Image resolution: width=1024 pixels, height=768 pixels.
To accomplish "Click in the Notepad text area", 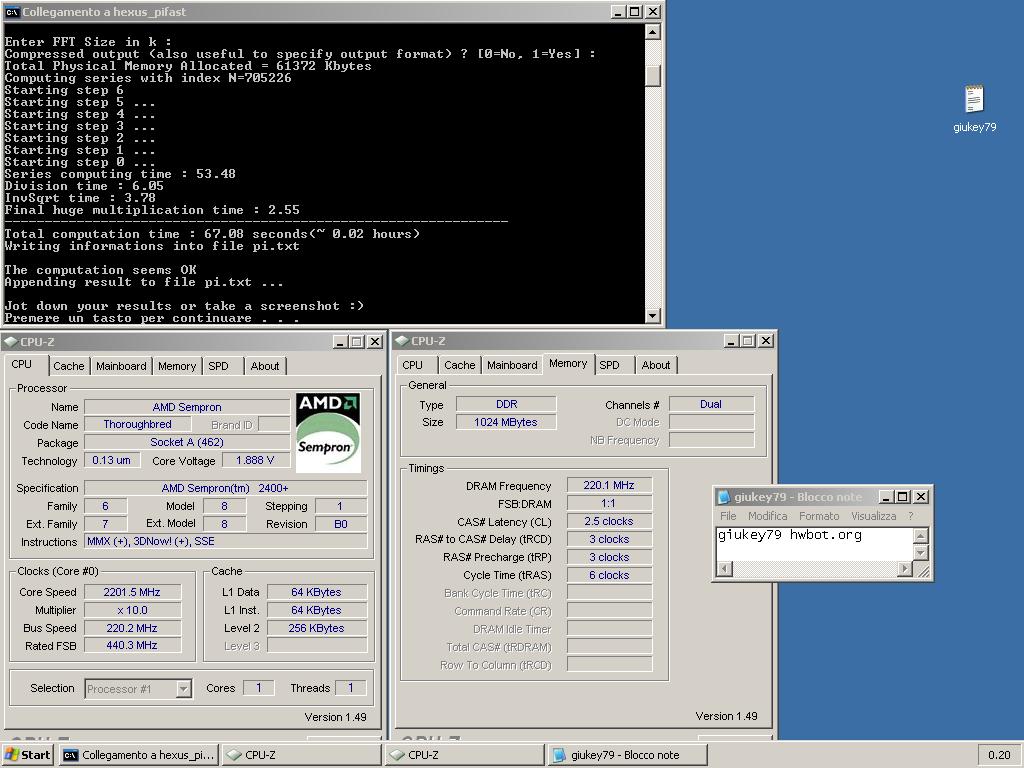I will point(814,544).
